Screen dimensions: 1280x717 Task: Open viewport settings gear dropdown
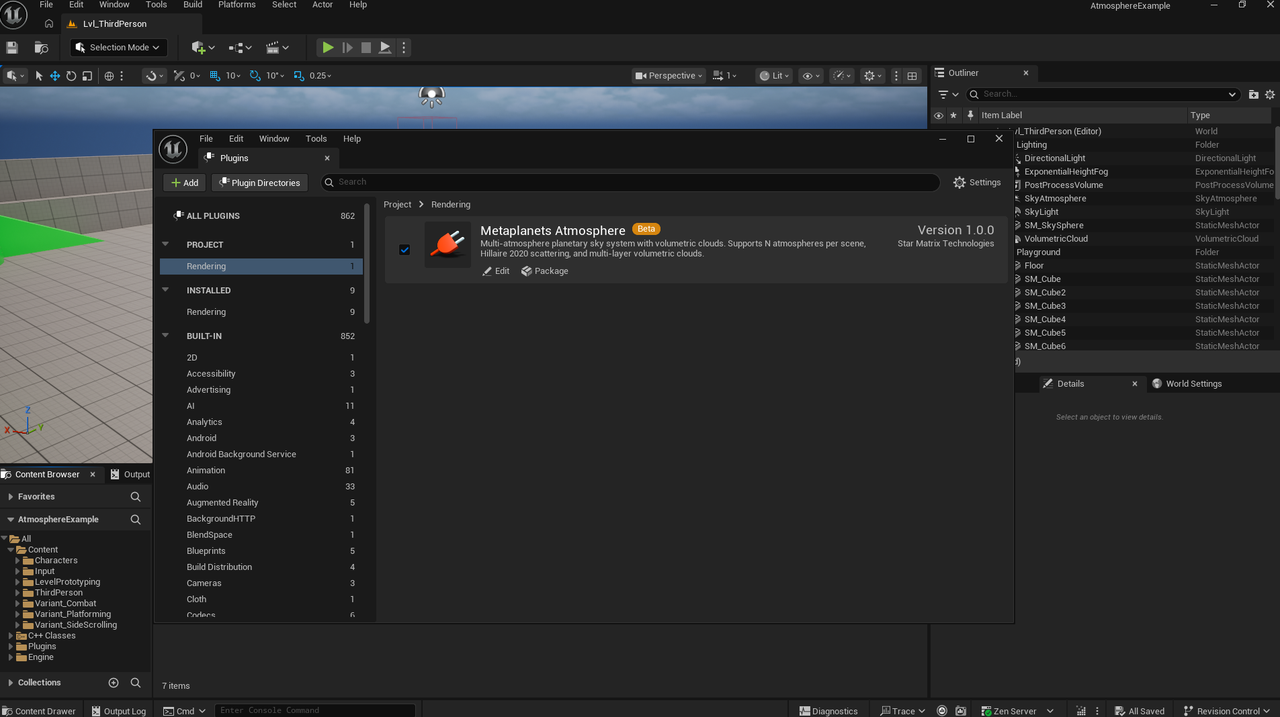(872, 75)
